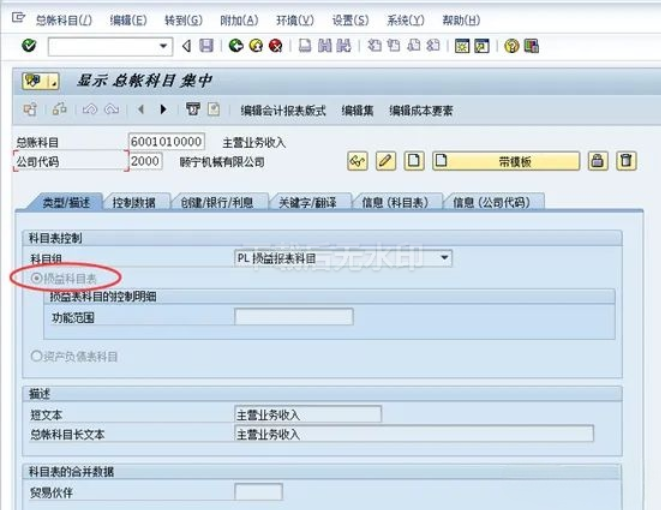Click the Customize Local Layout icon
Screen dimensions: 661x510
[531, 46]
